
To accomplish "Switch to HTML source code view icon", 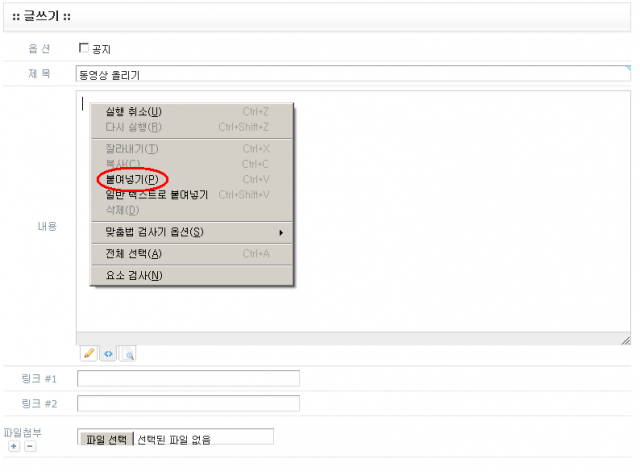I will [108, 354].
